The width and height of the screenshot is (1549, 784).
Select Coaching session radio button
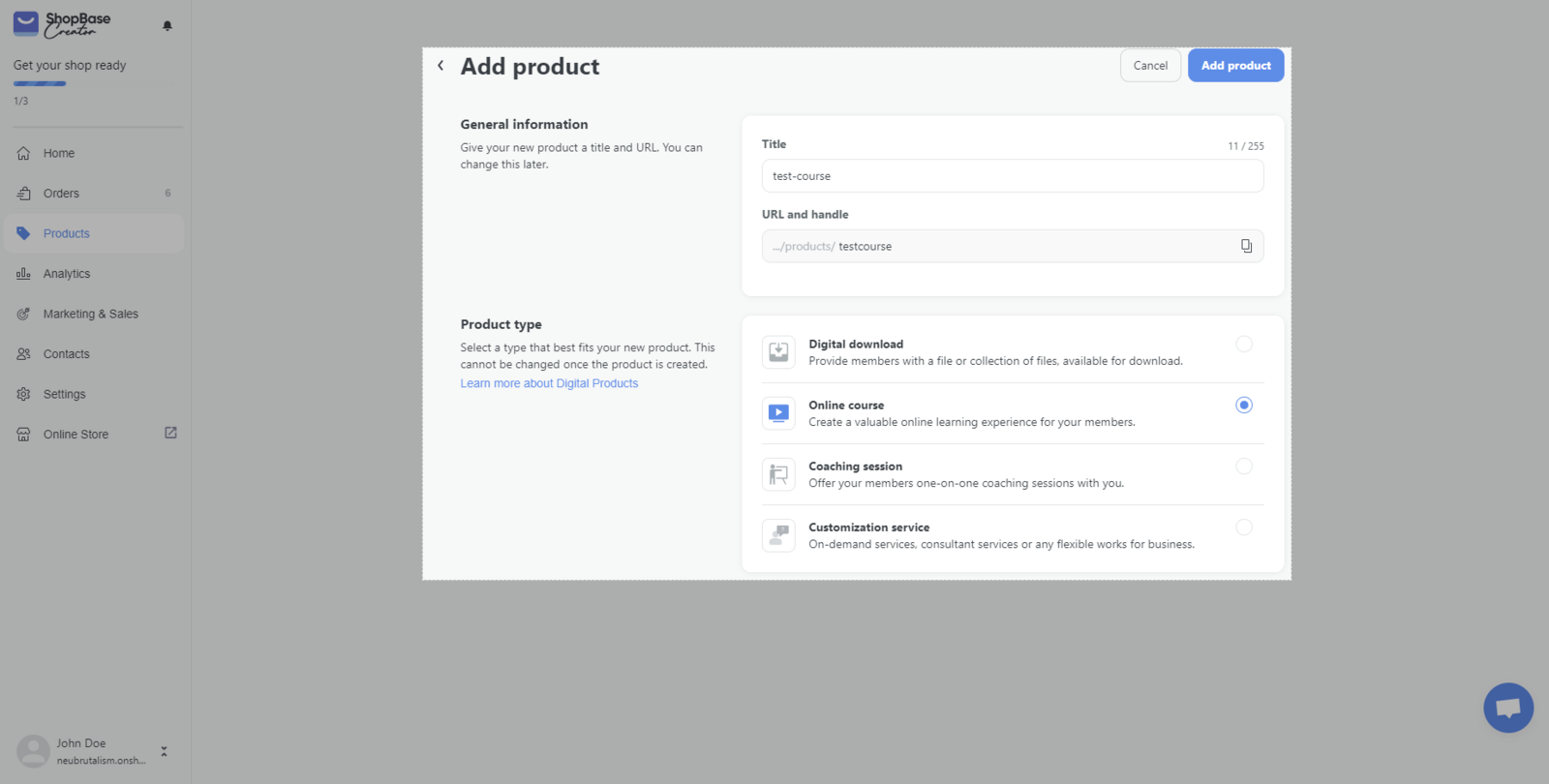click(1244, 467)
